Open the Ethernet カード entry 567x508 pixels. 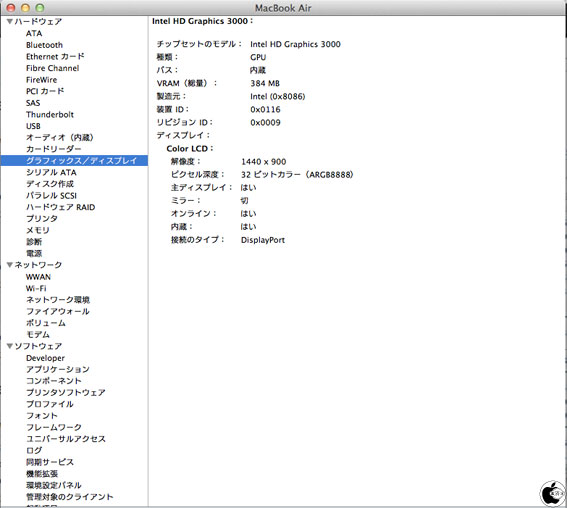pyautogui.click(x=55, y=56)
